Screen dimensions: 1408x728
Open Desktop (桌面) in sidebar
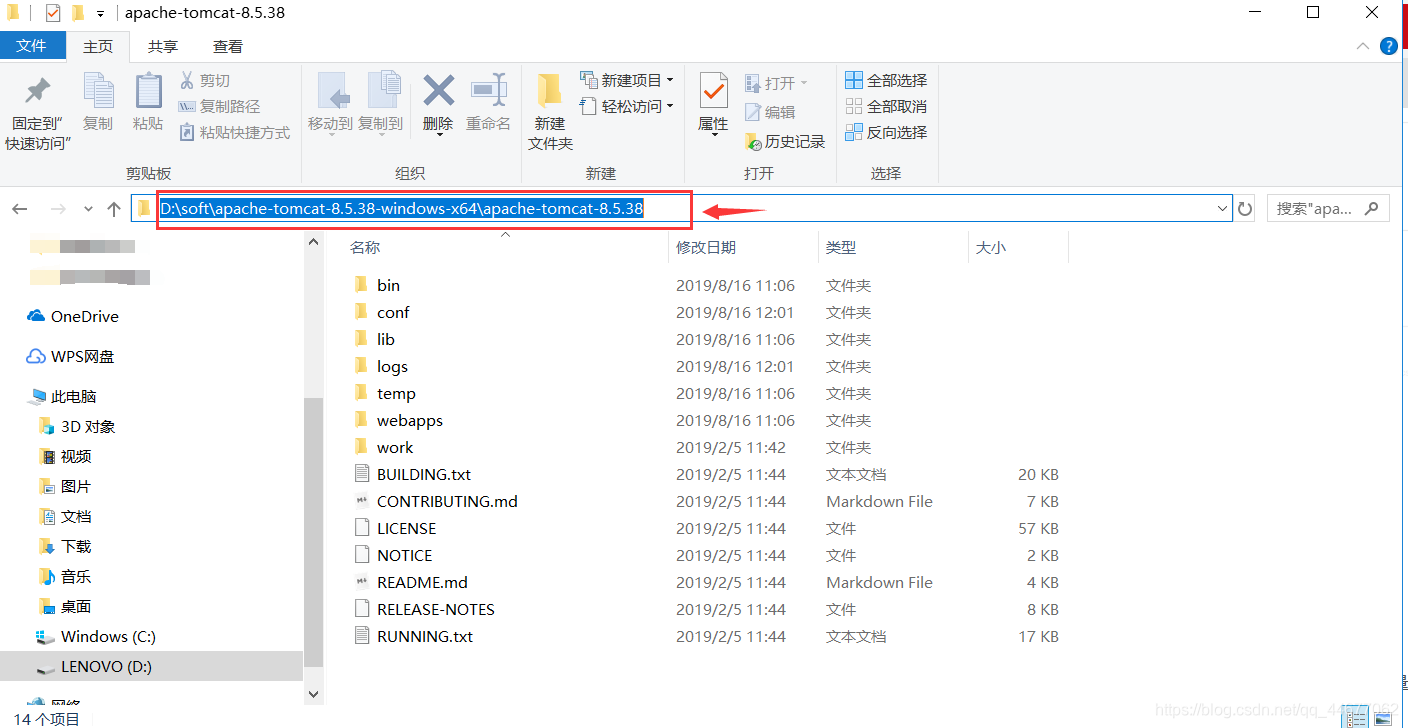(x=76, y=606)
